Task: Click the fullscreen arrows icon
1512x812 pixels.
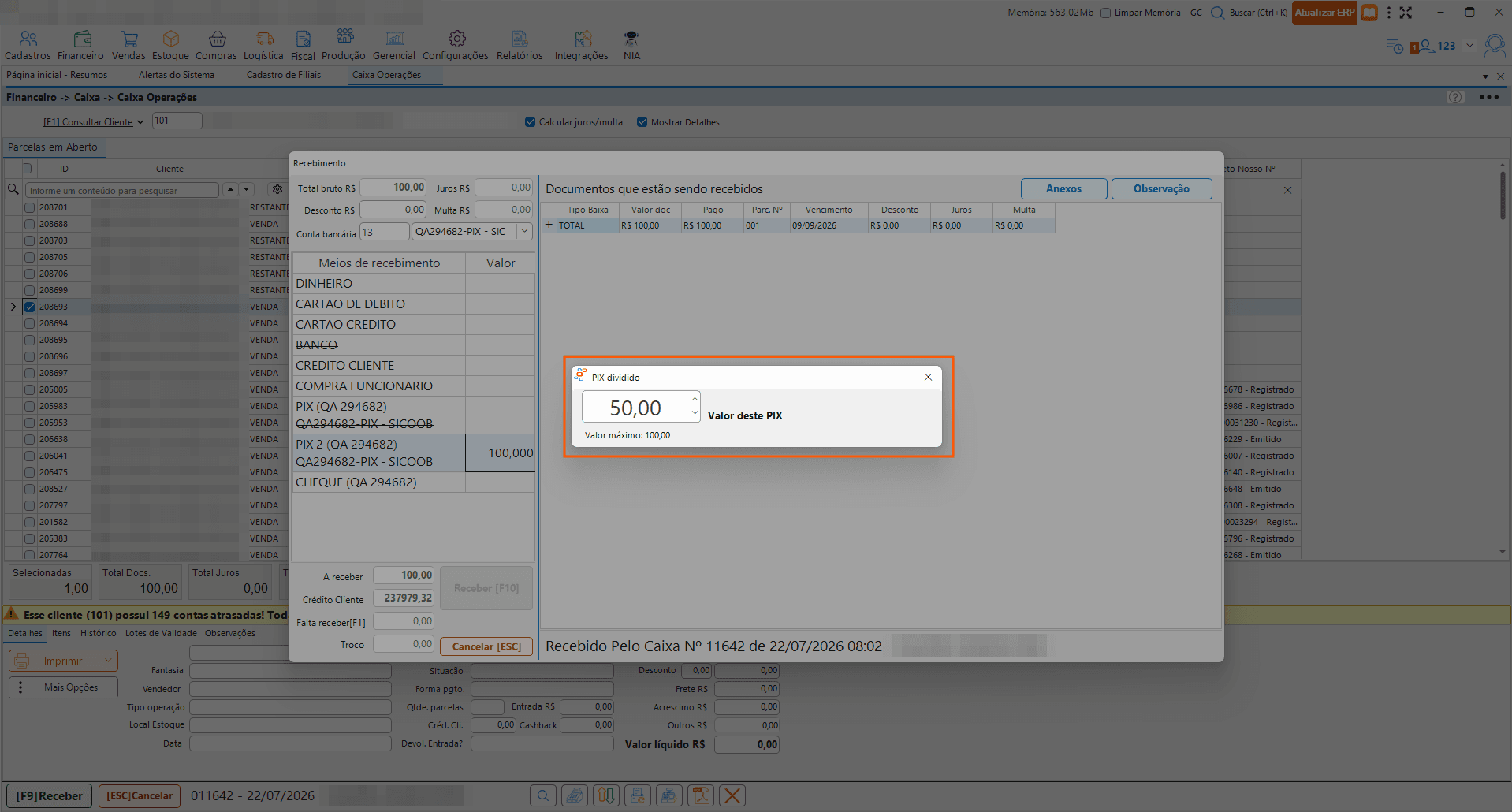Action: (1406, 13)
